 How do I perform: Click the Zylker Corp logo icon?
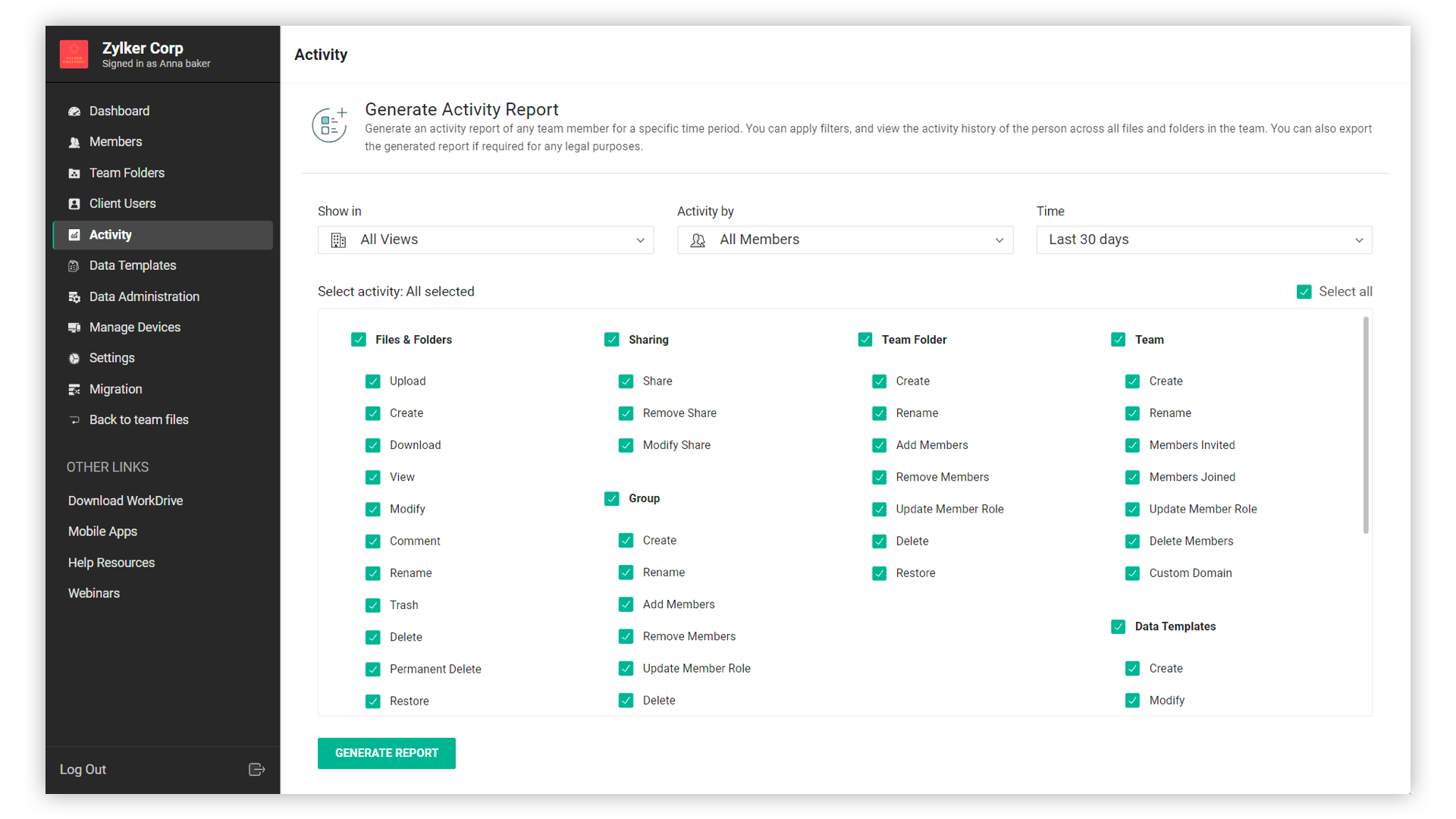click(x=74, y=55)
